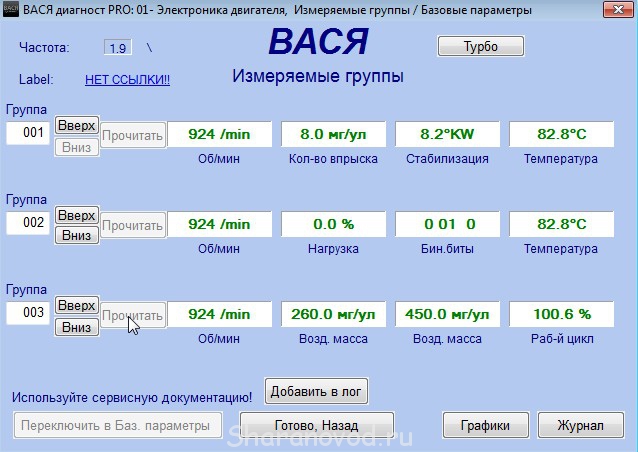Open Графики charts window
Screen dimensions: 638x452
point(486,425)
